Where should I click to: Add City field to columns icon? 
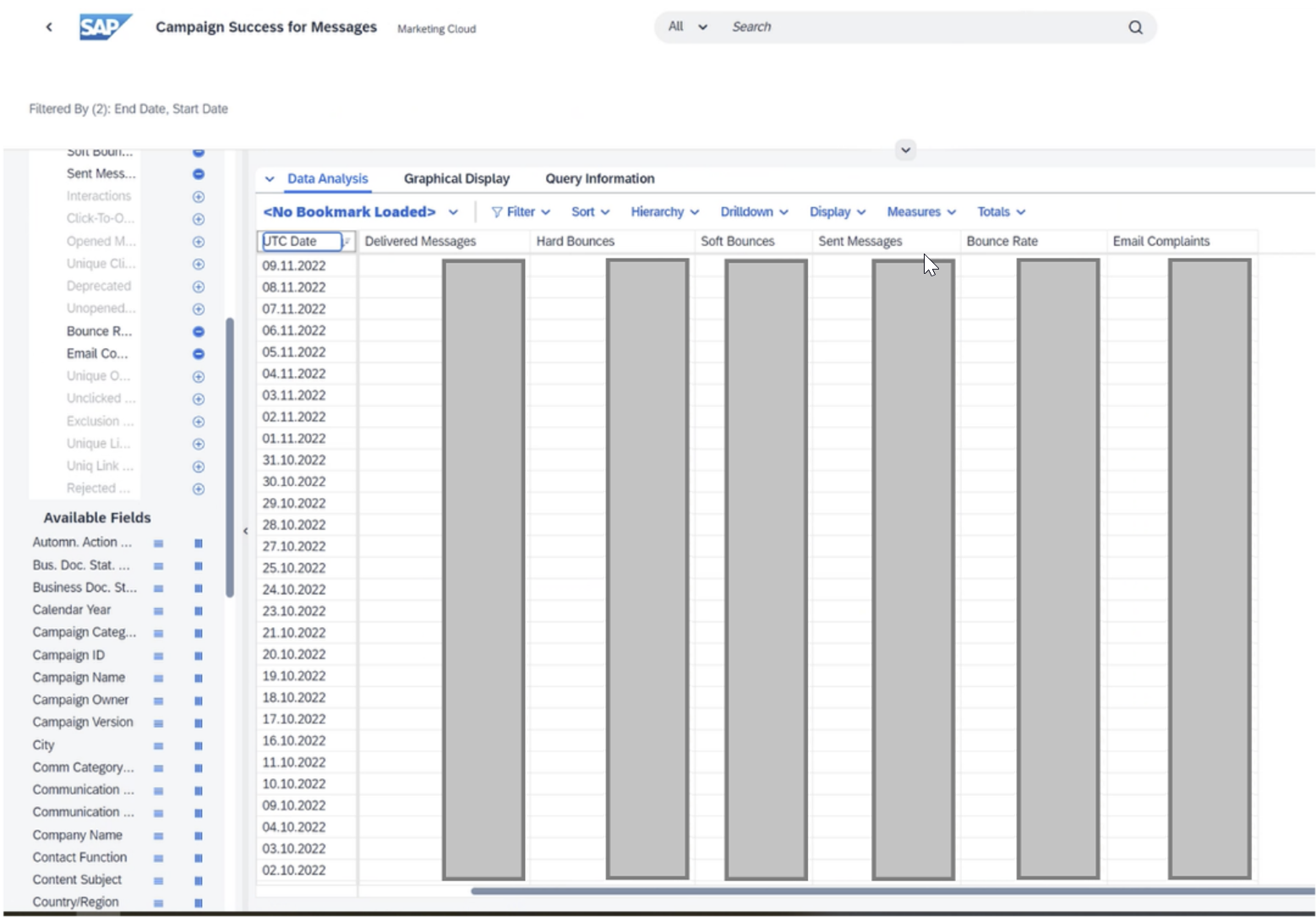pos(199,746)
